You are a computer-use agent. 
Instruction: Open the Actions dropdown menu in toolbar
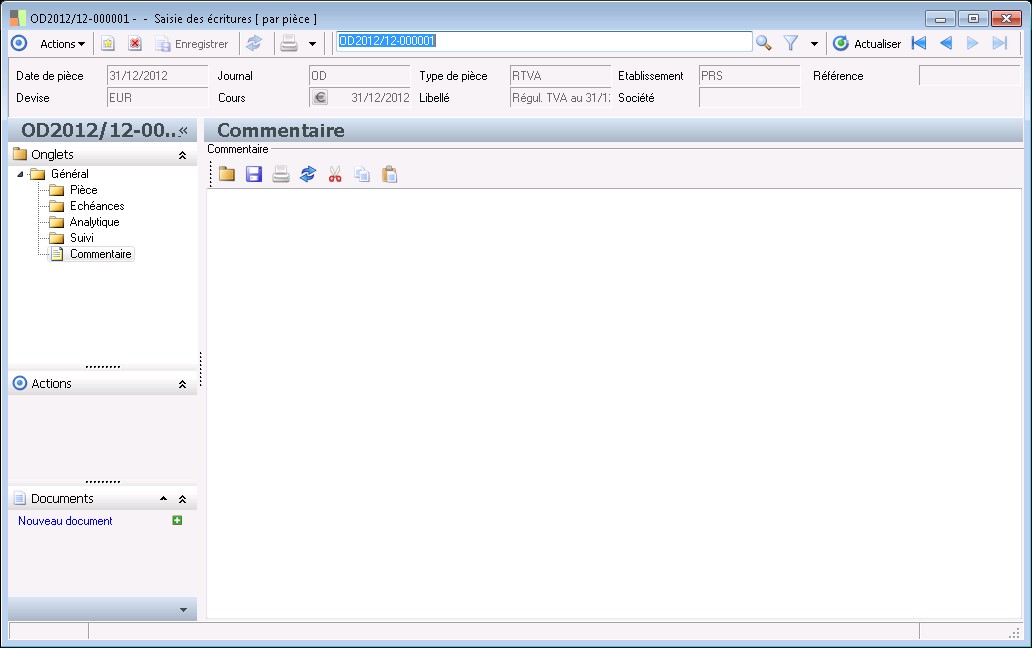(x=63, y=44)
